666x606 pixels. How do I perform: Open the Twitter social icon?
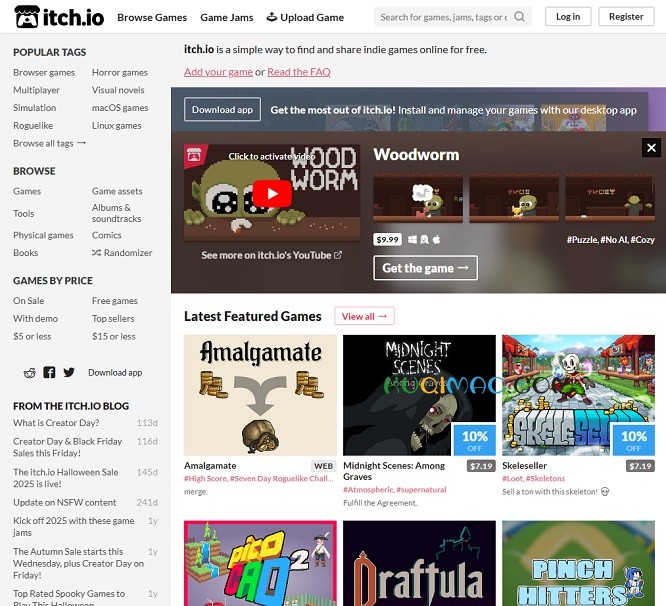tap(69, 372)
